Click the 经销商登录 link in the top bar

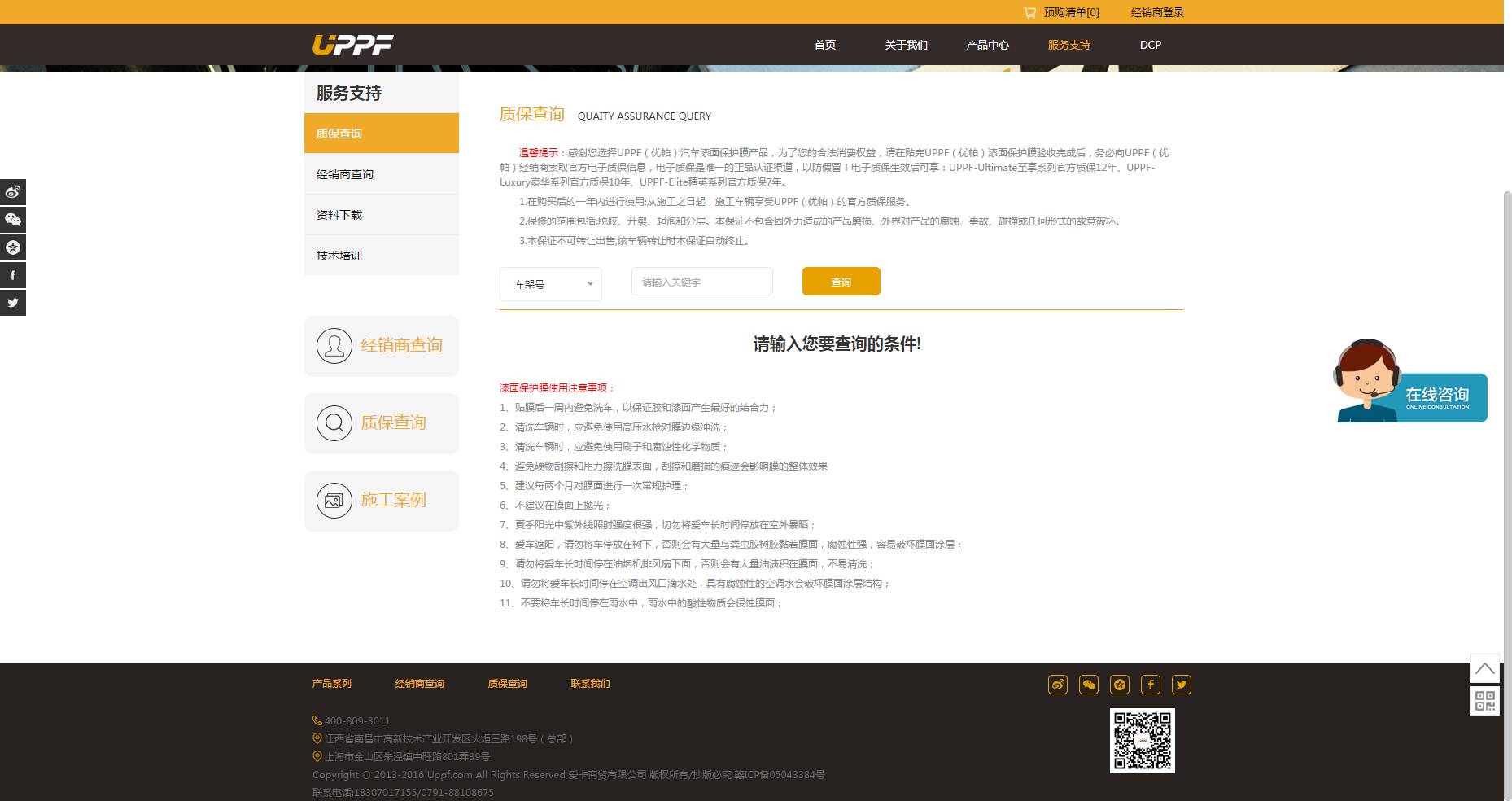click(x=1157, y=12)
